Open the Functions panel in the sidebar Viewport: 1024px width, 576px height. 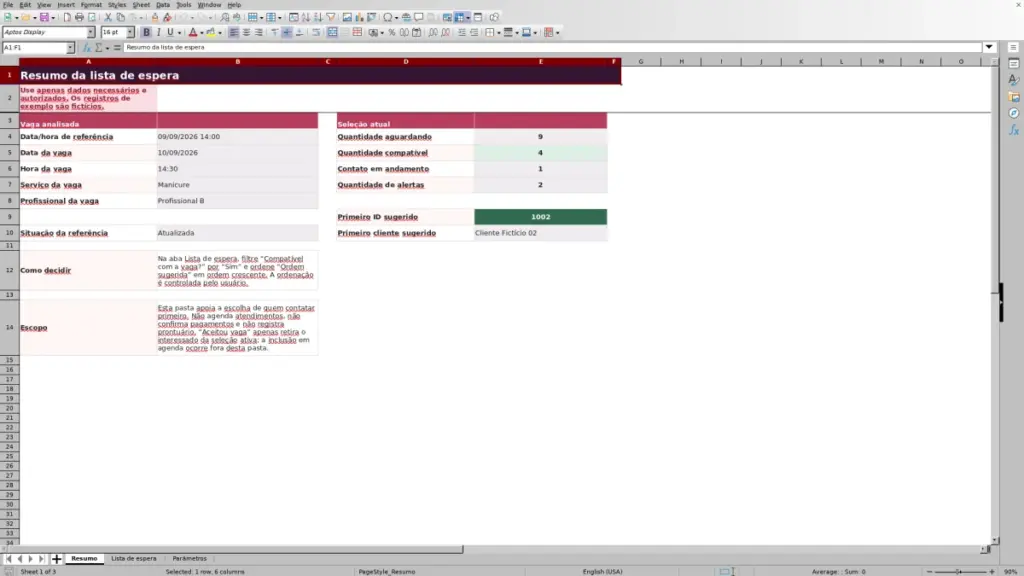tap(1014, 131)
